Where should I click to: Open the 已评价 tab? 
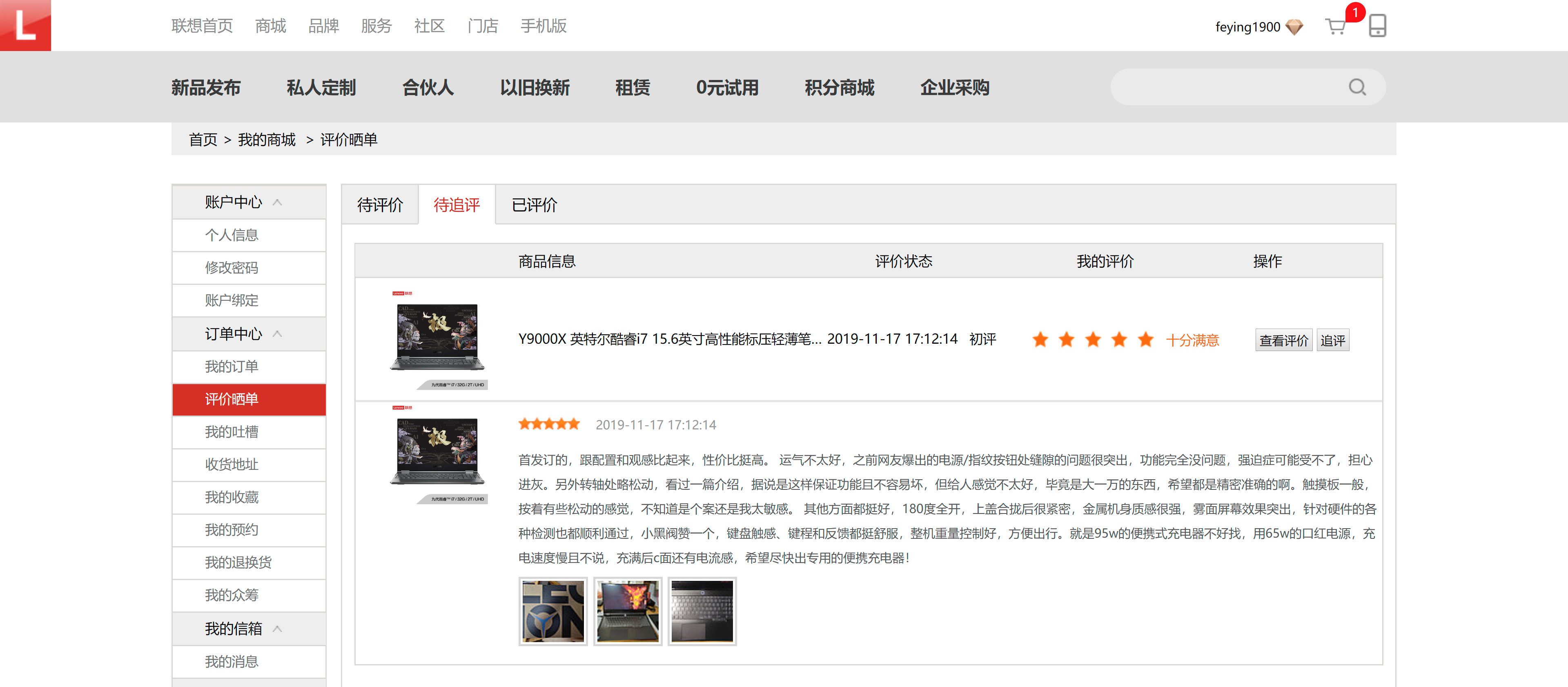tap(535, 205)
